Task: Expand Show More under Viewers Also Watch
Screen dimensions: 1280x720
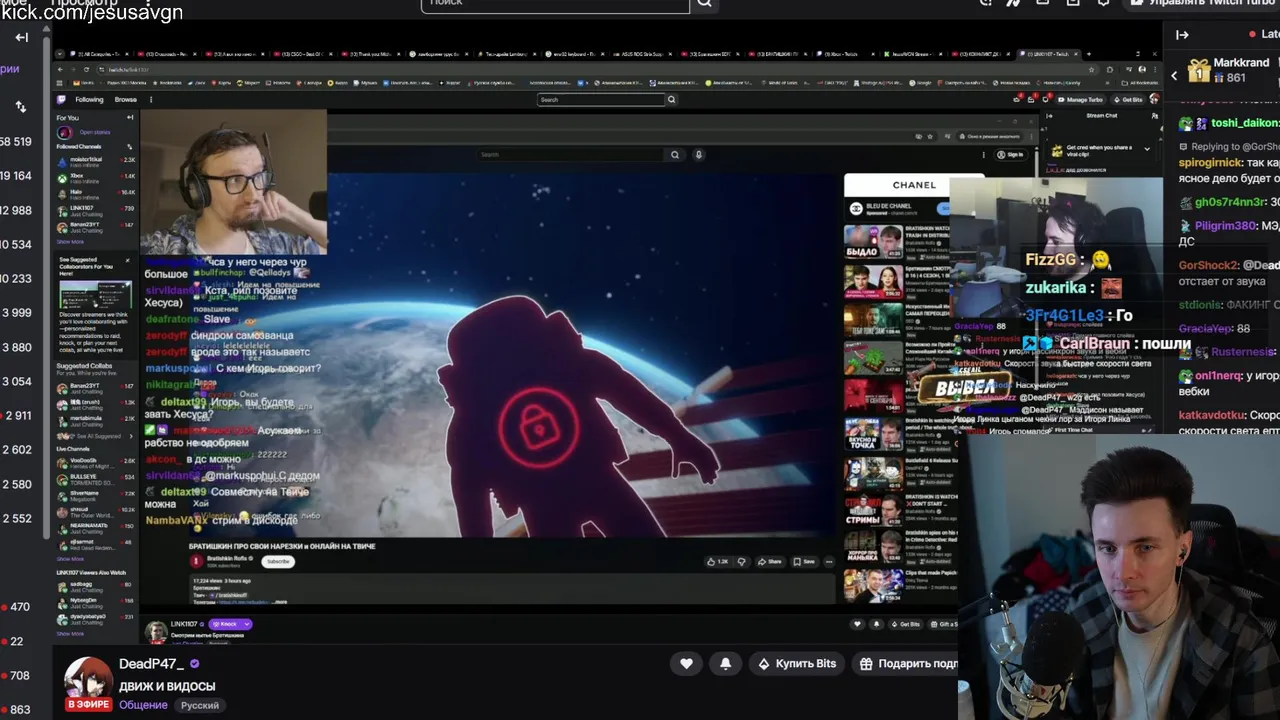Action: (70, 633)
